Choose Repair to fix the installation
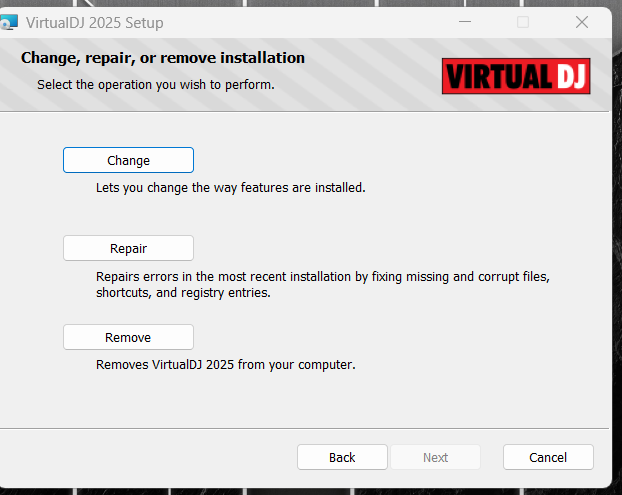622x495 pixels. point(128,248)
